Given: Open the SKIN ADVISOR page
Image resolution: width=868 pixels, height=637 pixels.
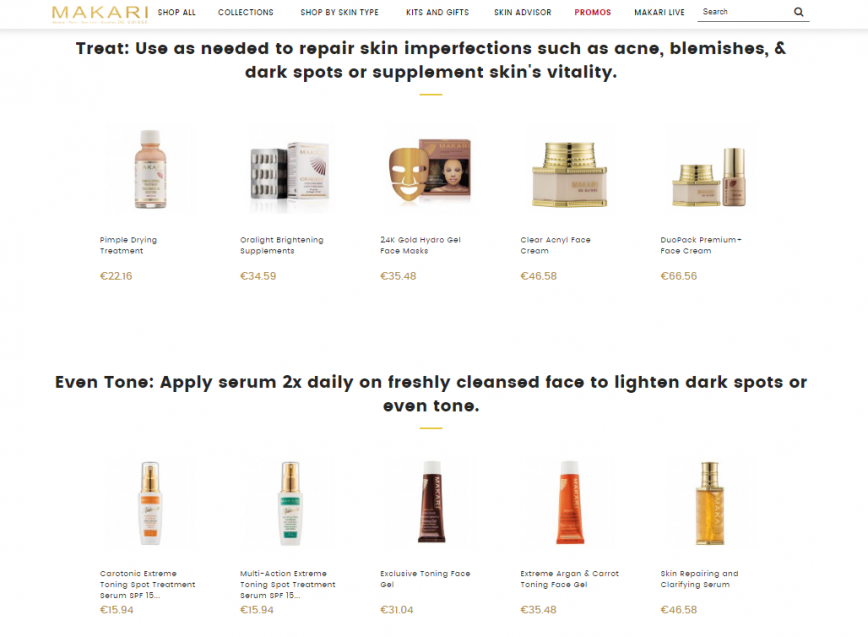Looking at the screenshot, I should 523,12.
